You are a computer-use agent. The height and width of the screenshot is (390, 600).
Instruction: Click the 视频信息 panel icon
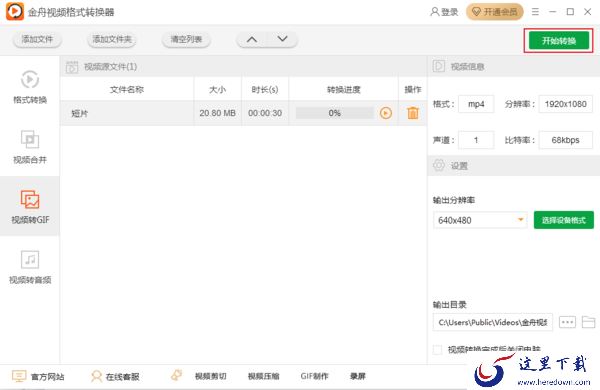[x=439, y=66]
